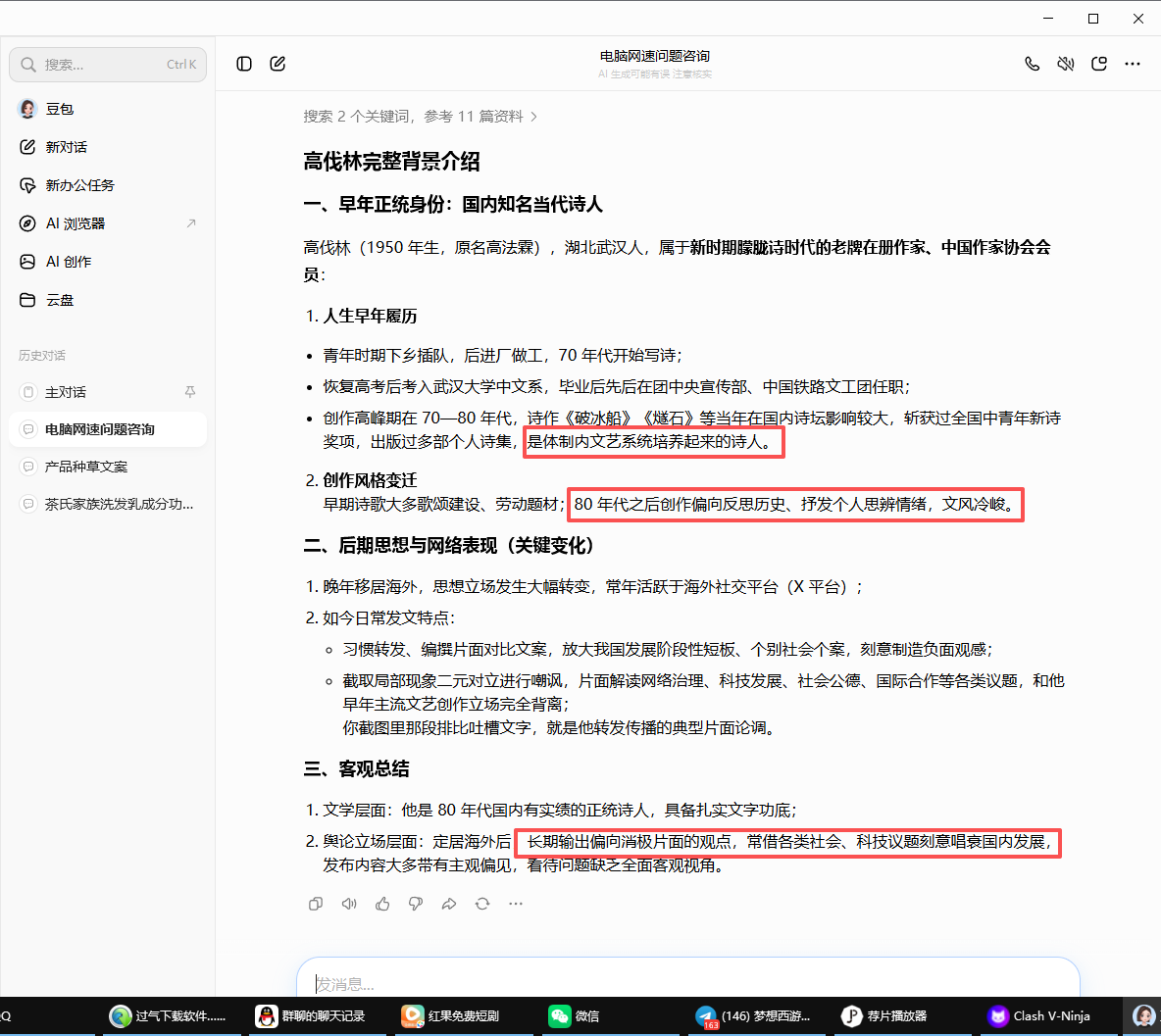
Task: Open AI 浏览器 in the sidebar
Action: 107,223
